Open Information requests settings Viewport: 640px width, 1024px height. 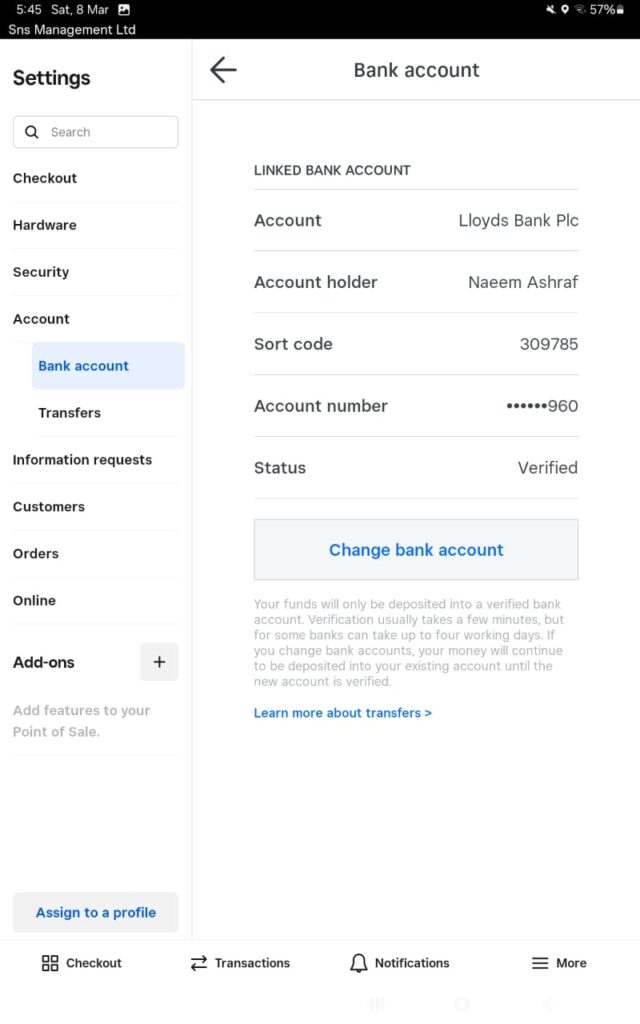(x=82, y=460)
